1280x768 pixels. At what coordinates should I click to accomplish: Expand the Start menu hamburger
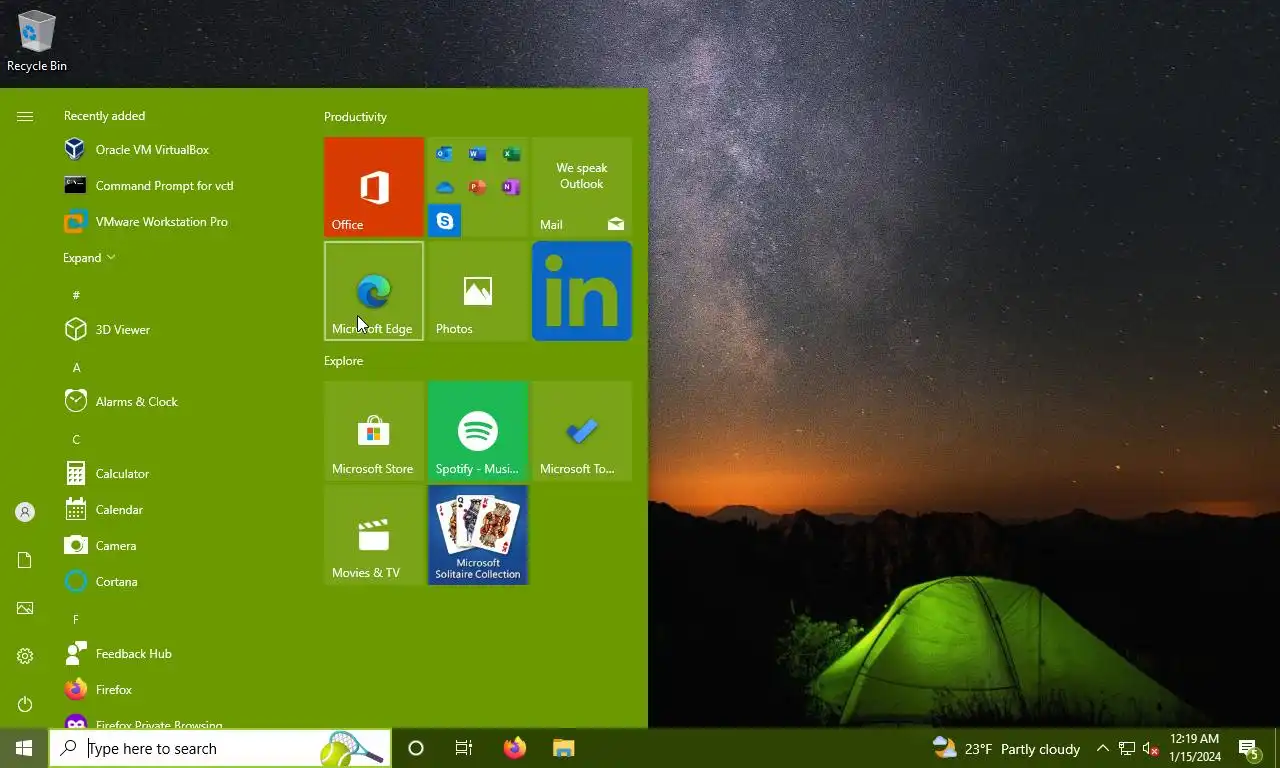click(25, 116)
